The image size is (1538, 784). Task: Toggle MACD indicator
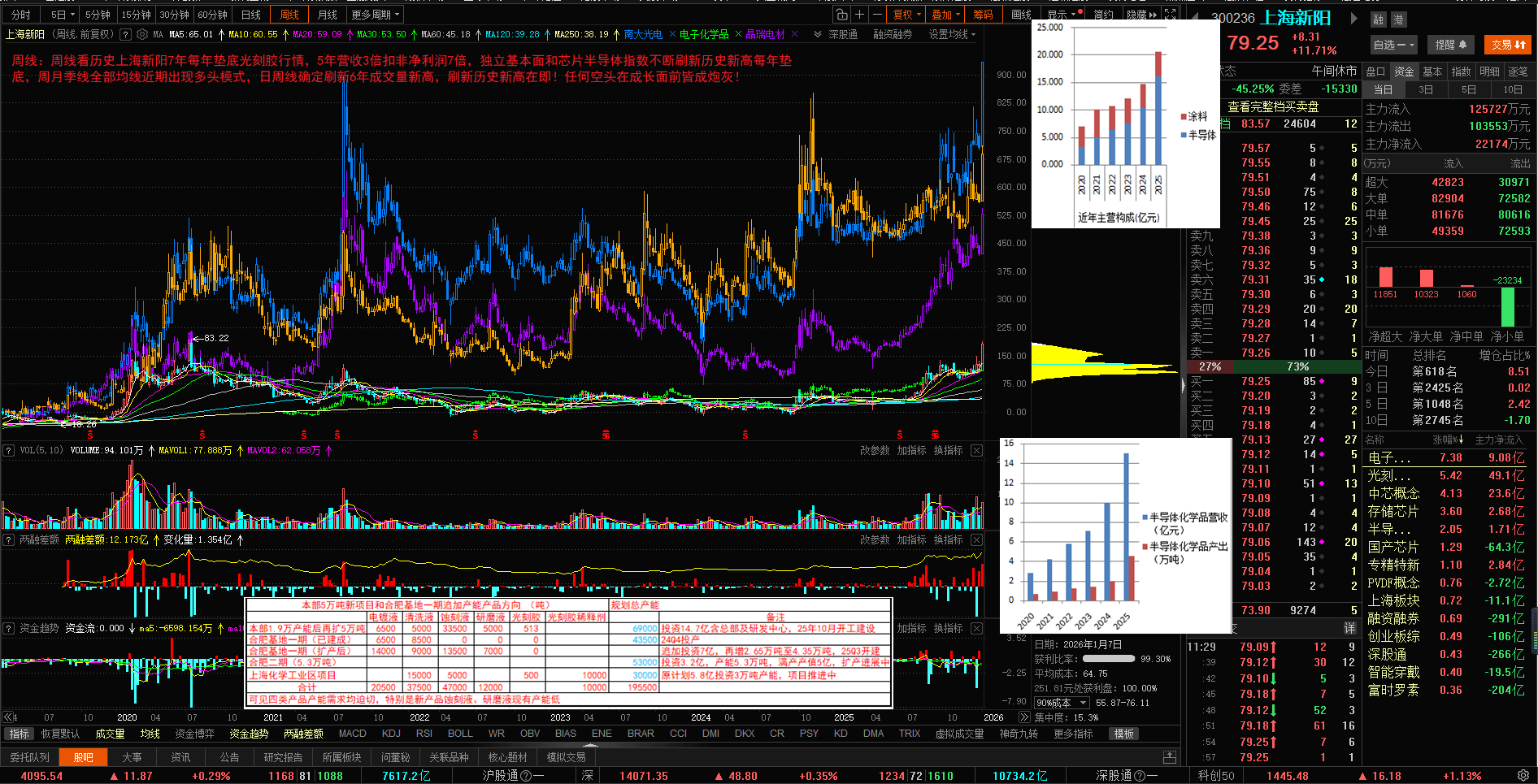point(352,734)
